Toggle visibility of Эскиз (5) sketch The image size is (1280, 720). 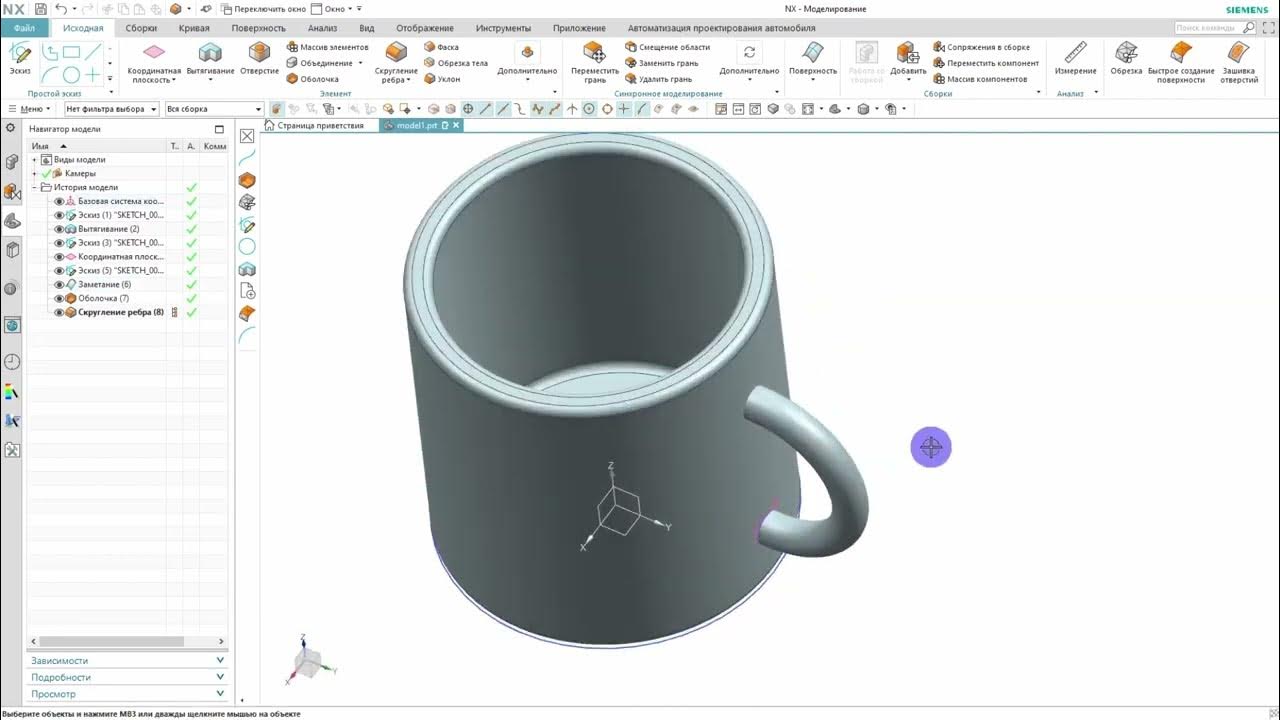click(x=59, y=271)
